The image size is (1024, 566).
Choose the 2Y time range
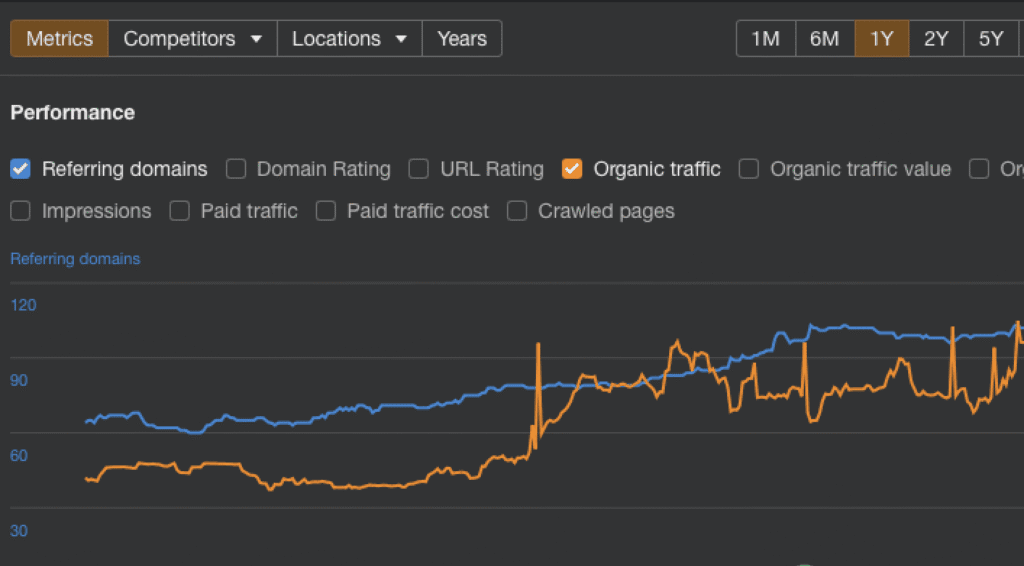(936, 39)
